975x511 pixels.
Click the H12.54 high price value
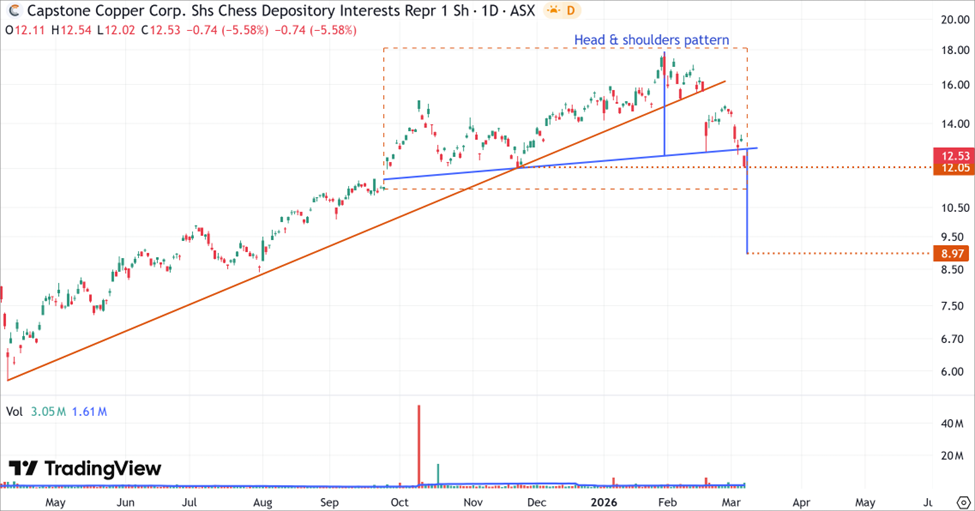70,30
